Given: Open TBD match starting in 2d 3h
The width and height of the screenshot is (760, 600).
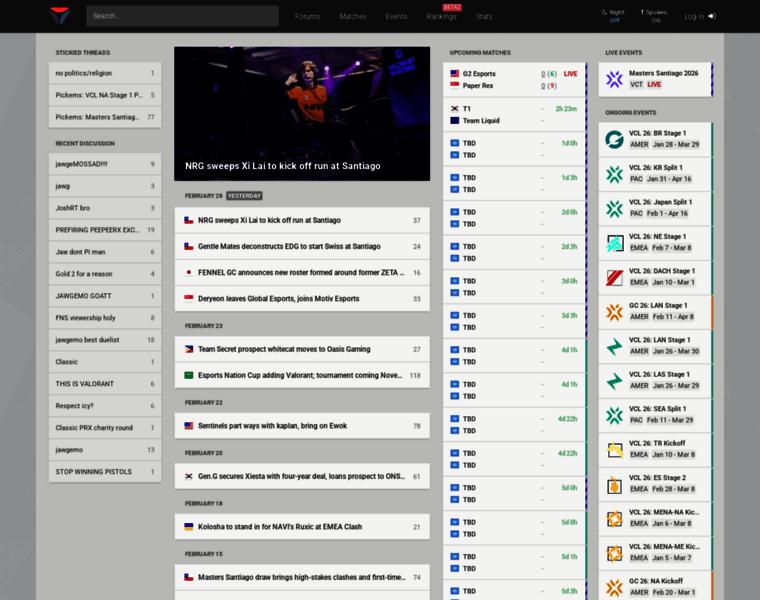Looking at the screenshot, I should (515, 252).
